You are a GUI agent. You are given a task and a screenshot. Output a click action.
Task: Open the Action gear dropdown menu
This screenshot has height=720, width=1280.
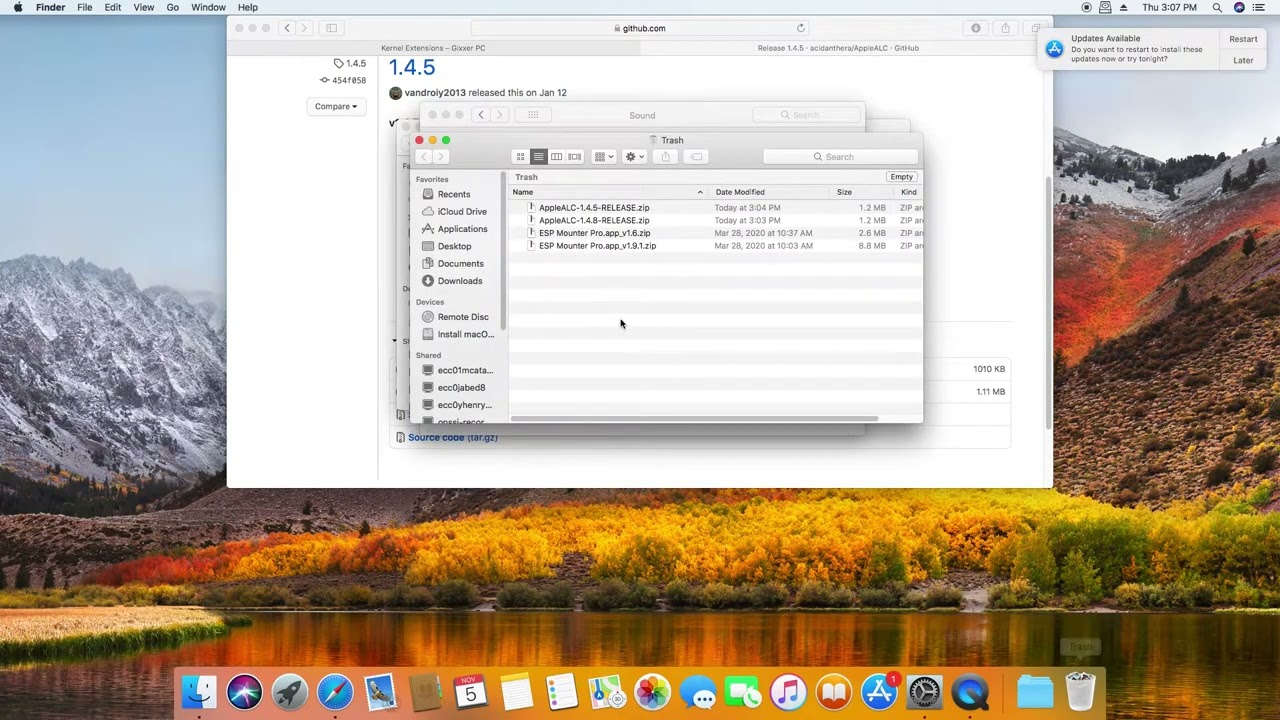pos(634,157)
